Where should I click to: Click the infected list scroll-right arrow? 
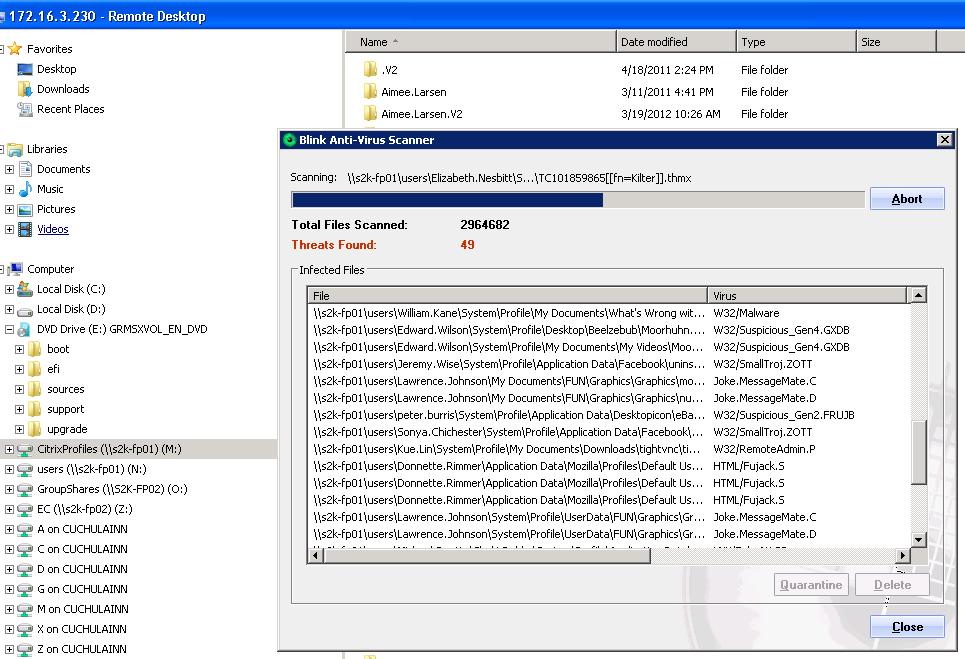coord(903,556)
